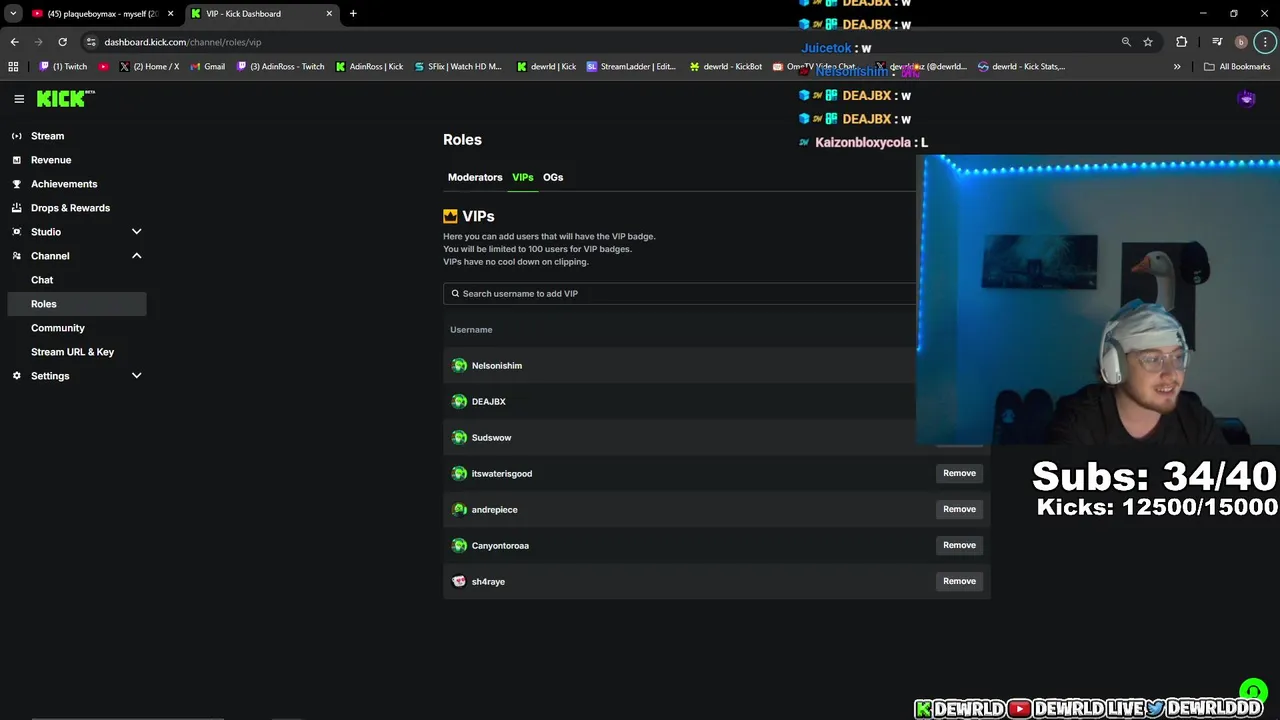Click Nelsonishim avatar icon
1280x720 pixels.
click(x=459, y=365)
